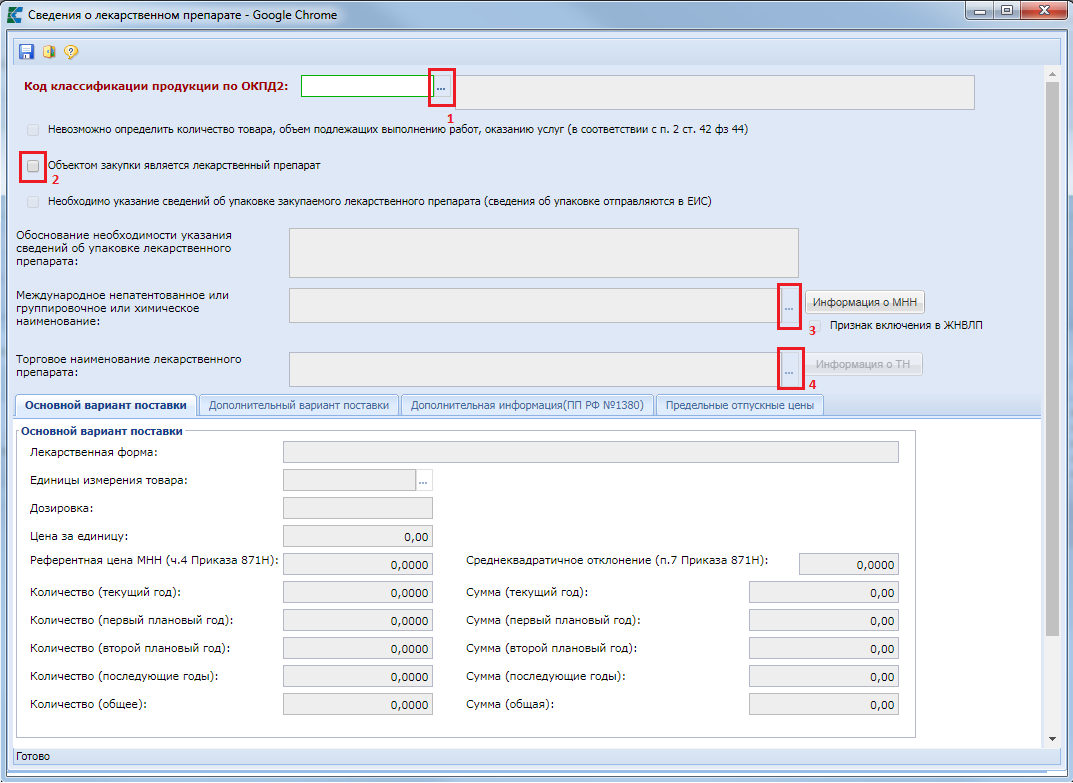1073x783 pixels.
Task: Open help via question mark icon
Action: [x=71, y=52]
